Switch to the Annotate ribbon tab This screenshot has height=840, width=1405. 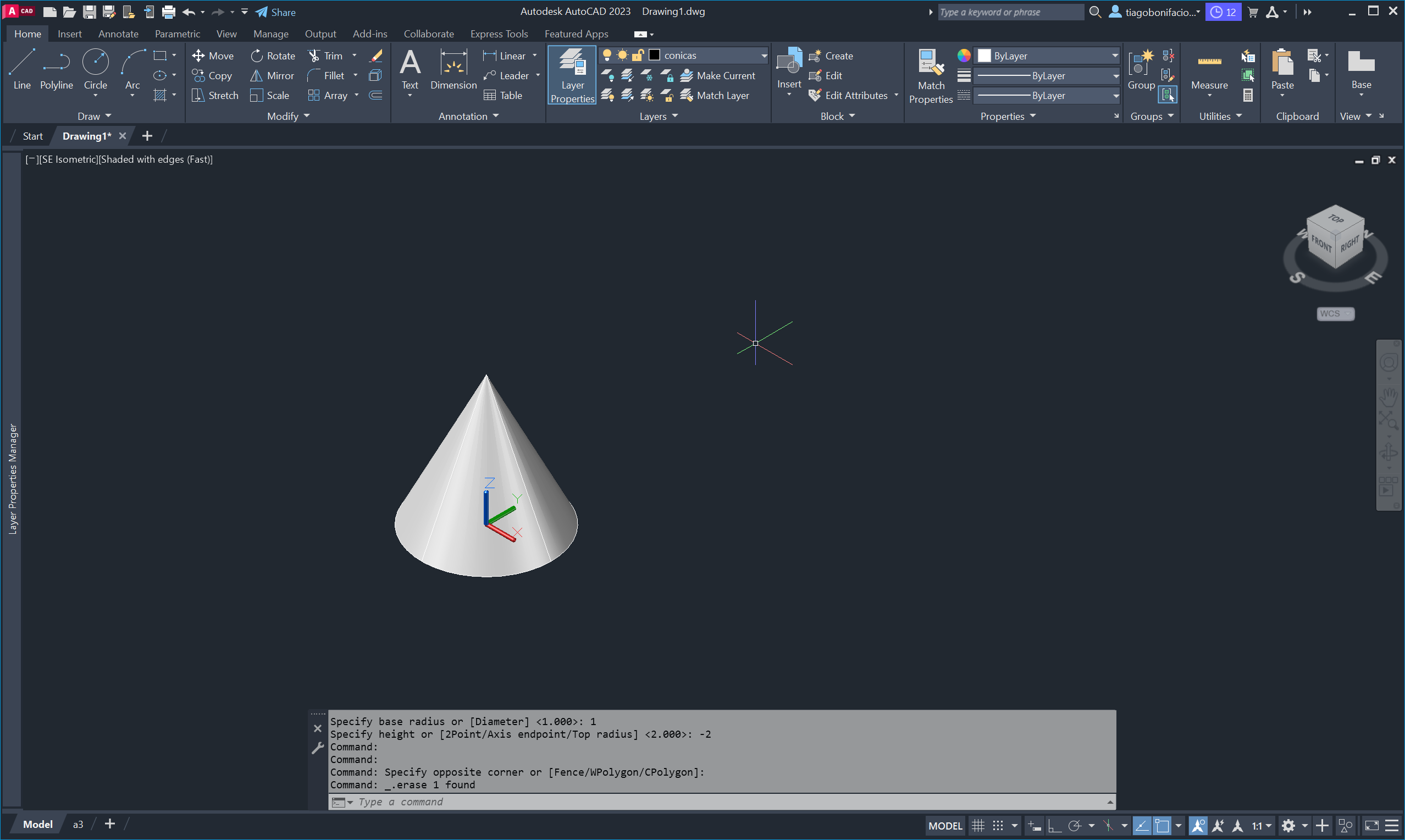[118, 34]
